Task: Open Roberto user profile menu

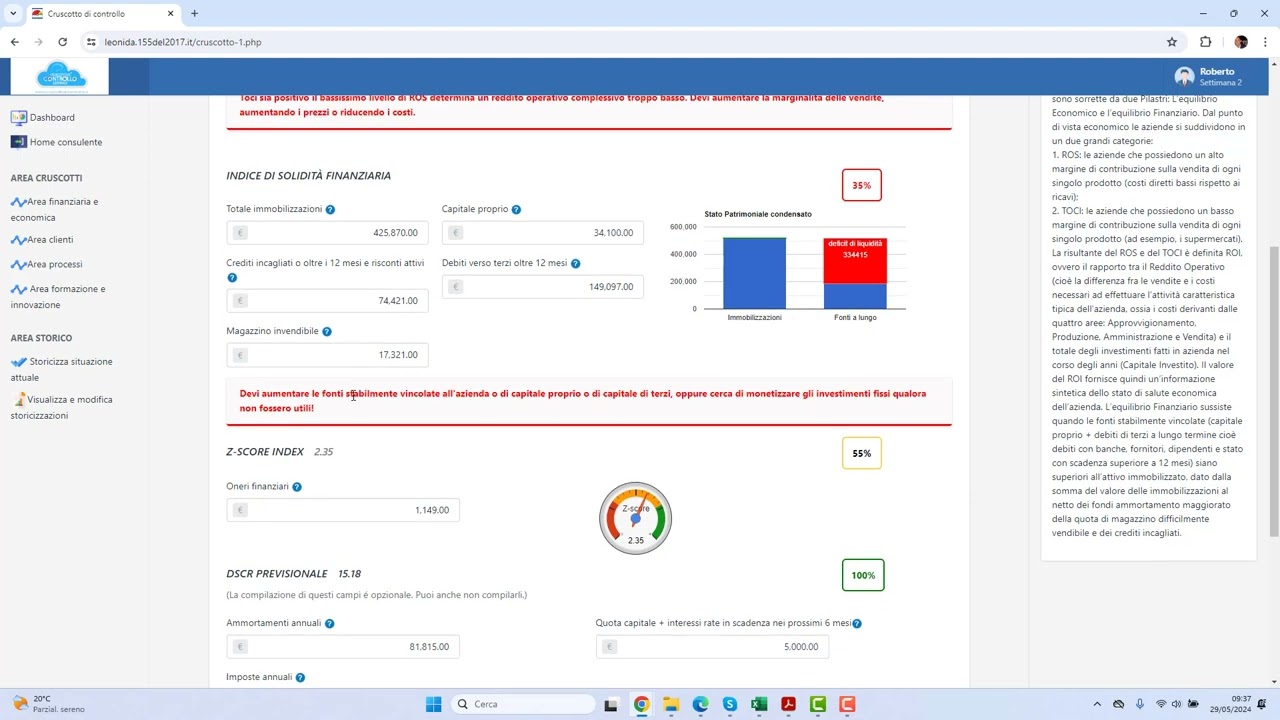Action: 1208,77
